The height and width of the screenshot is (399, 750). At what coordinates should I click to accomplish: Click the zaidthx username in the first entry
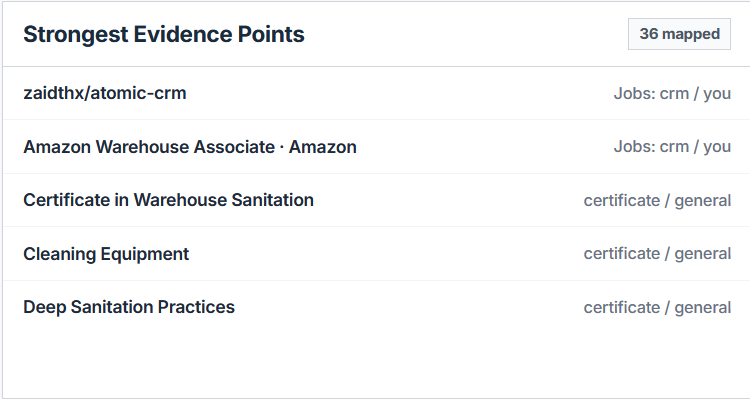[x=54, y=93]
